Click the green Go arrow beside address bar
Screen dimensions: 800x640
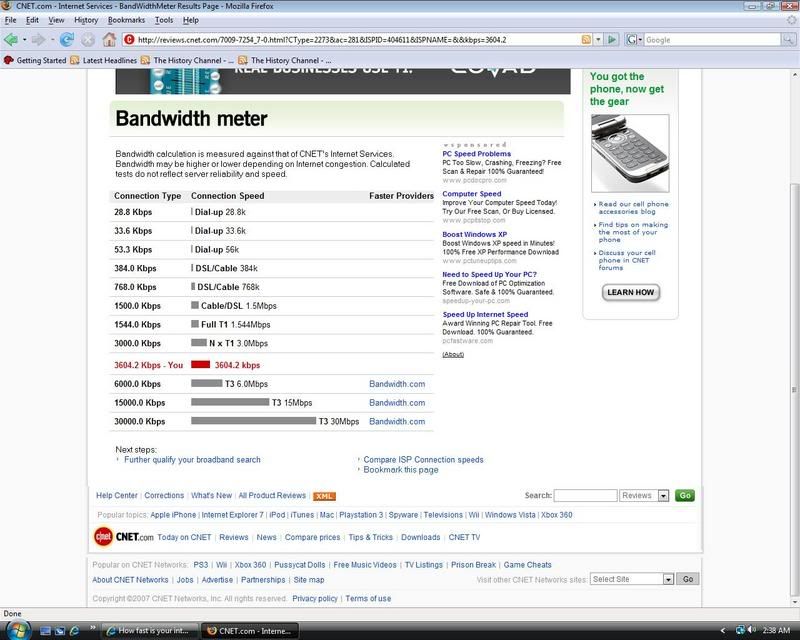coord(612,40)
